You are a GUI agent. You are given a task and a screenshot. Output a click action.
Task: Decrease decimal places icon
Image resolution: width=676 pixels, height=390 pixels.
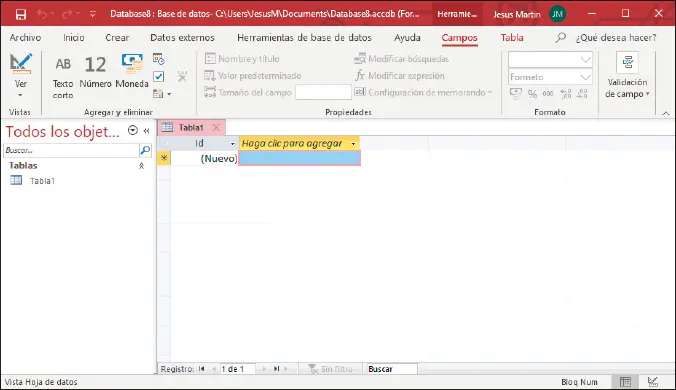click(x=582, y=94)
